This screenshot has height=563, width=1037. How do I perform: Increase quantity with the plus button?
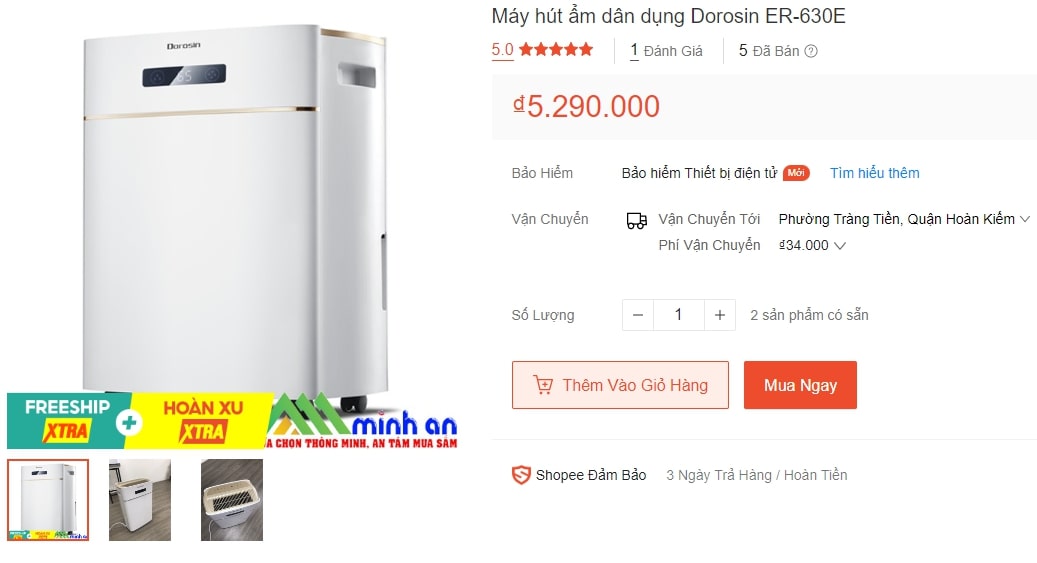point(720,315)
